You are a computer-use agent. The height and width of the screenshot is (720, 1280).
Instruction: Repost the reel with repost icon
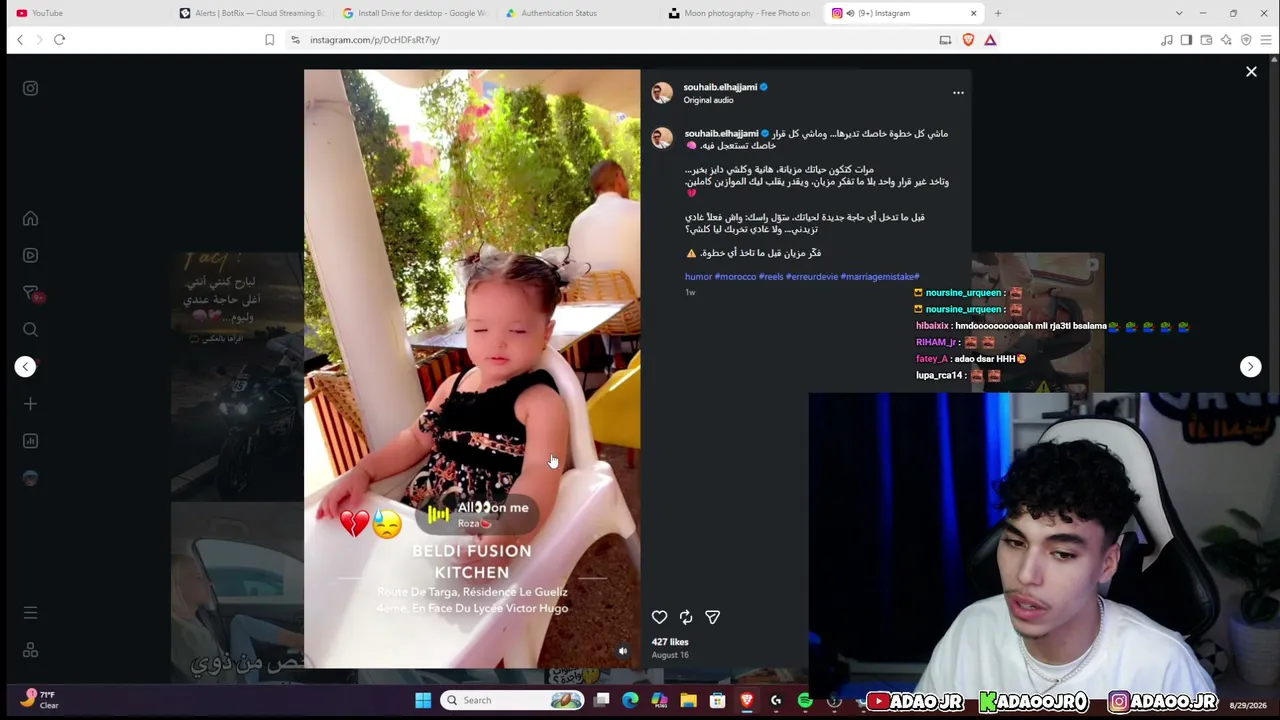686,617
